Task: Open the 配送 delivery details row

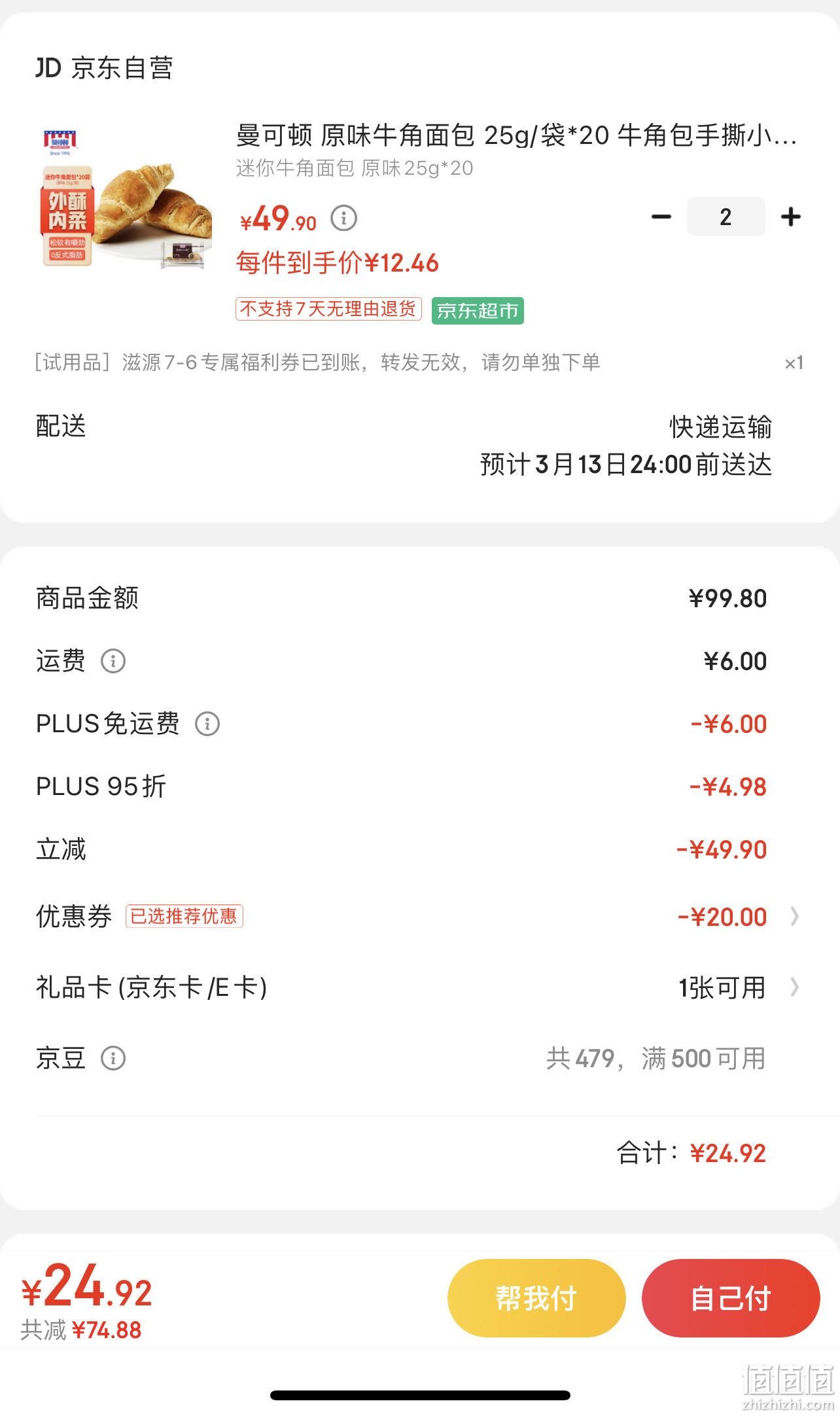Action: point(419,446)
